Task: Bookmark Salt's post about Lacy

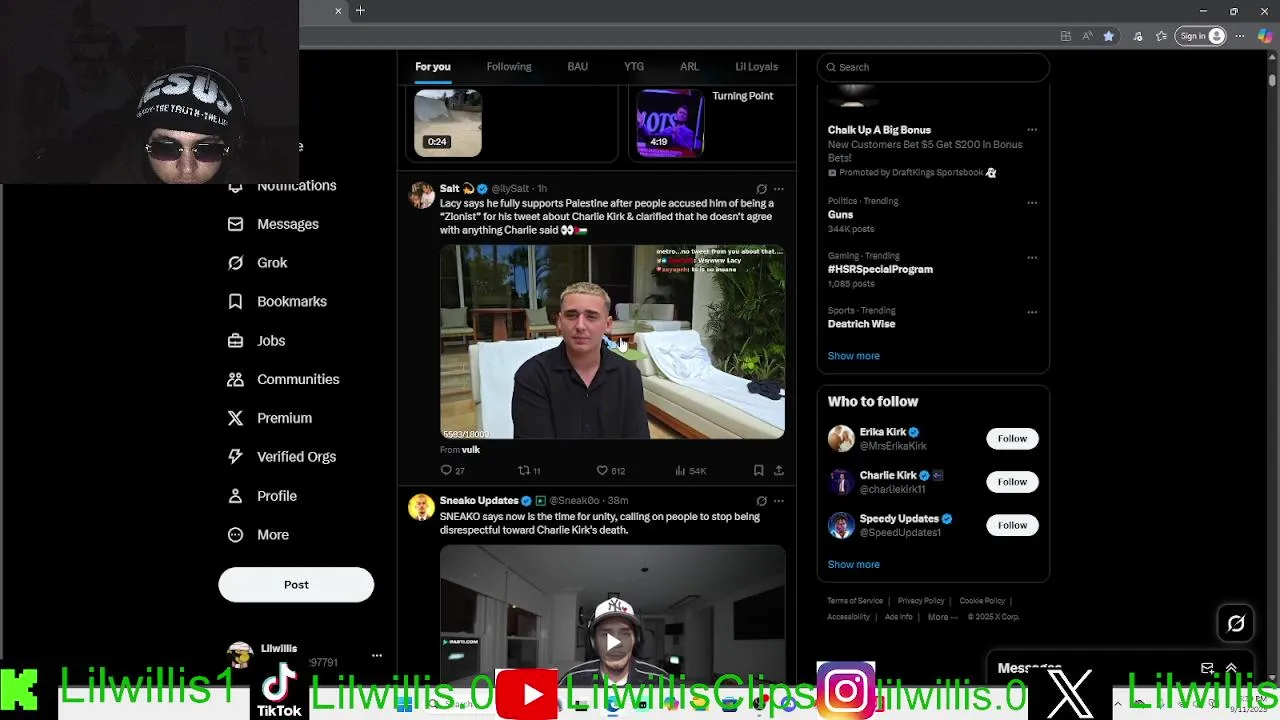Action: [758, 470]
